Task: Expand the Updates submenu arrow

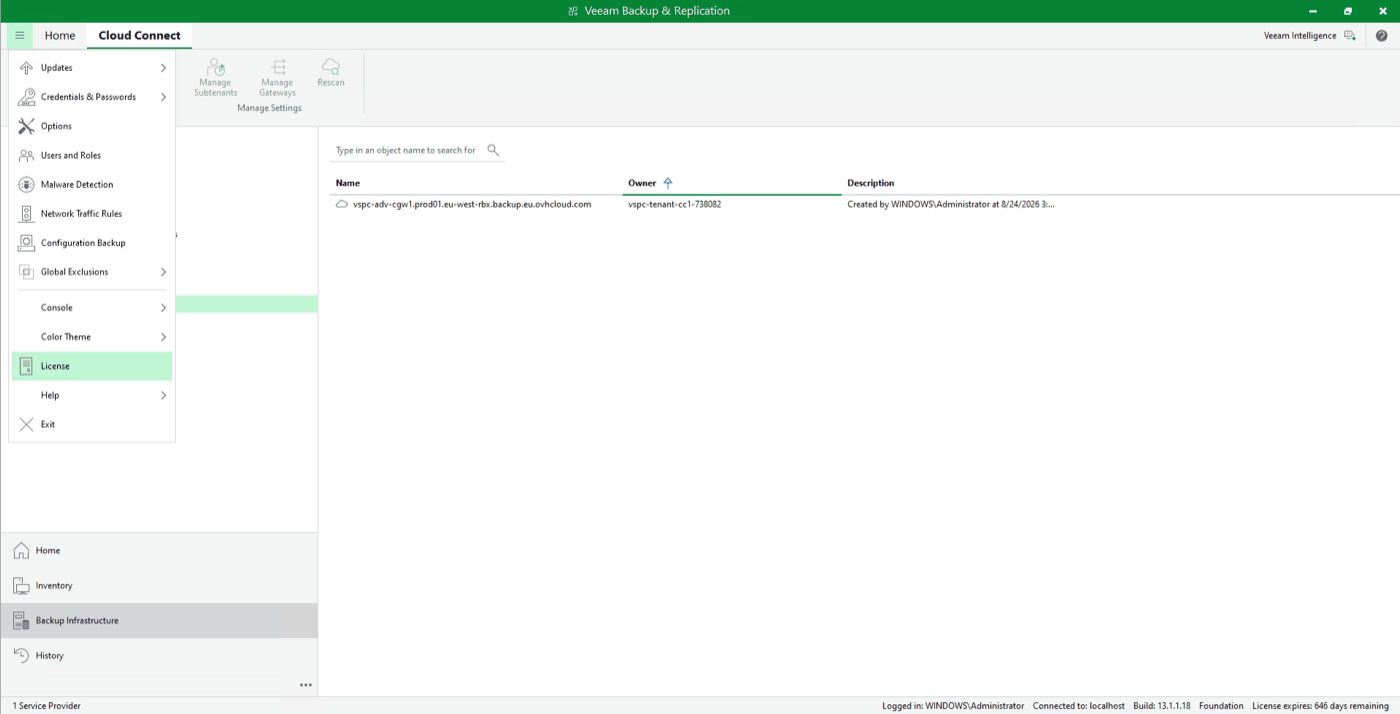Action: [163, 68]
